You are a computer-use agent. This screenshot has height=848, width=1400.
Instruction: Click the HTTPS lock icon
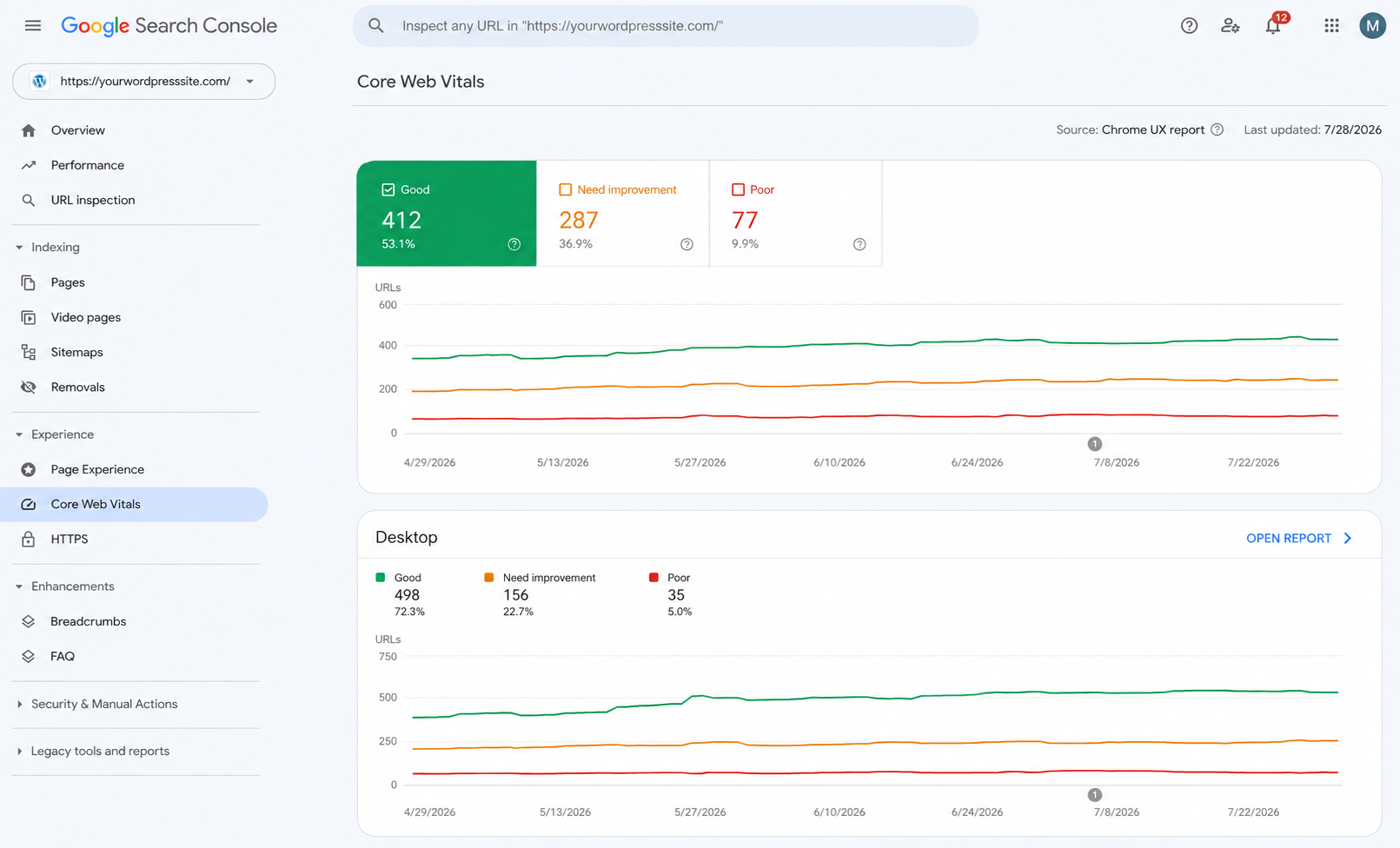click(29, 539)
